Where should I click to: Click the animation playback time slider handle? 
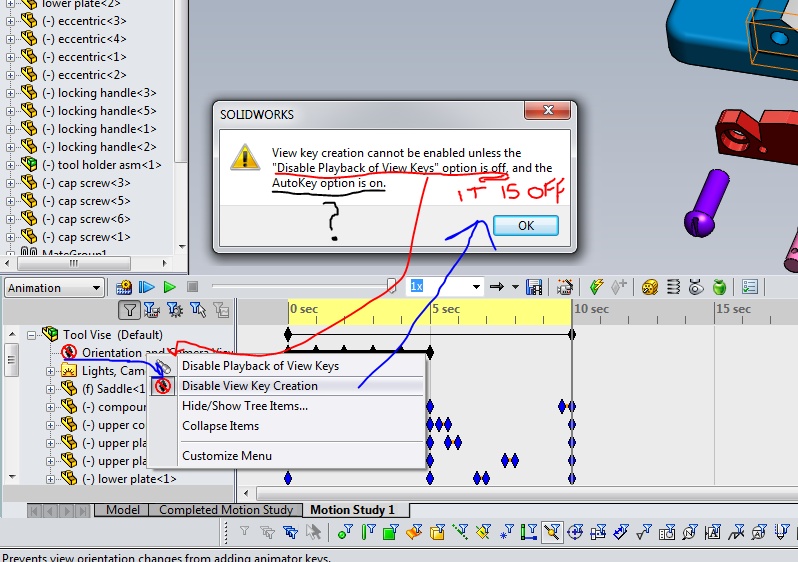[x=391, y=286]
